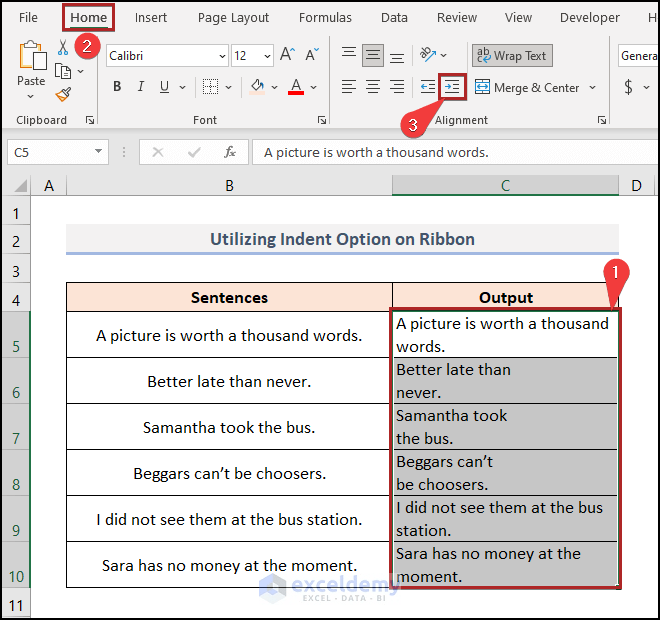Expand Accounting format arrow
Image resolution: width=660 pixels, height=620 pixels.
pyautogui.click(x=647, y=88)
